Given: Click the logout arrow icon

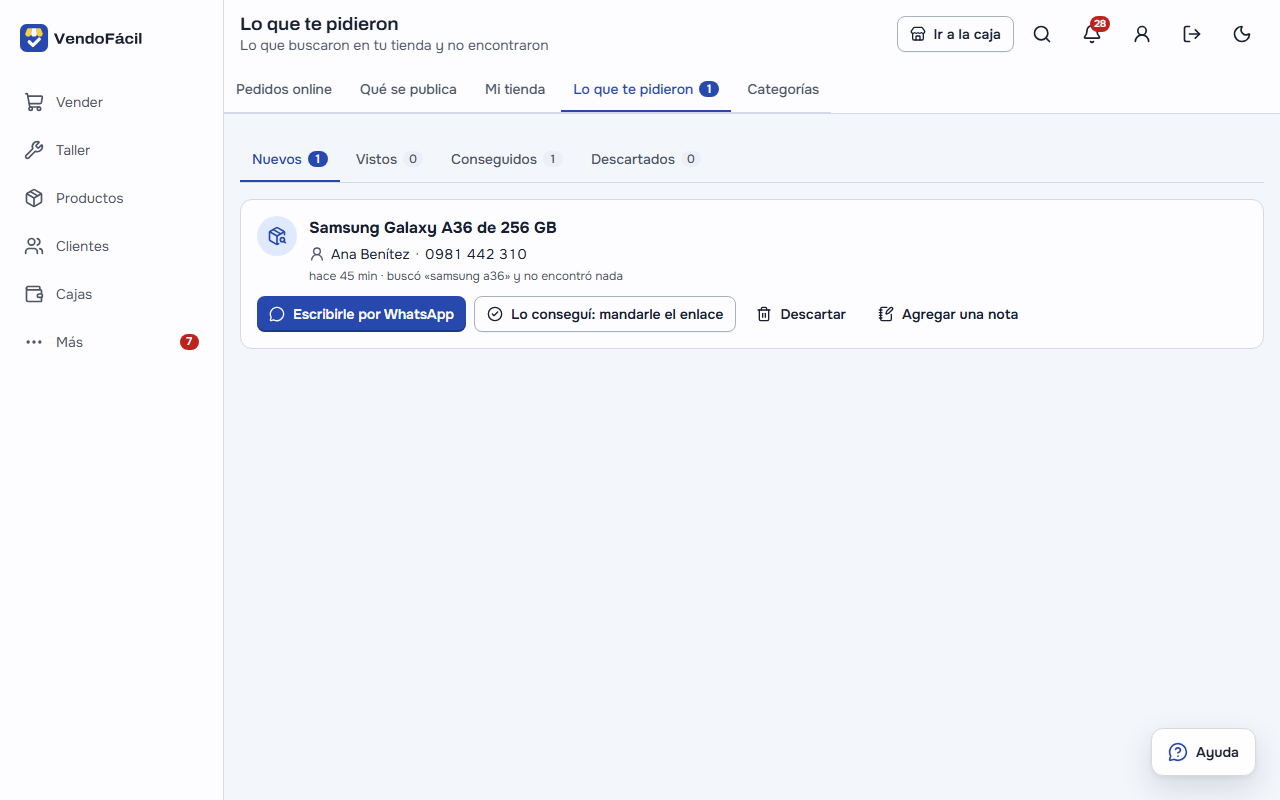Looking at the screenshot, I should tap(1192, 34).
